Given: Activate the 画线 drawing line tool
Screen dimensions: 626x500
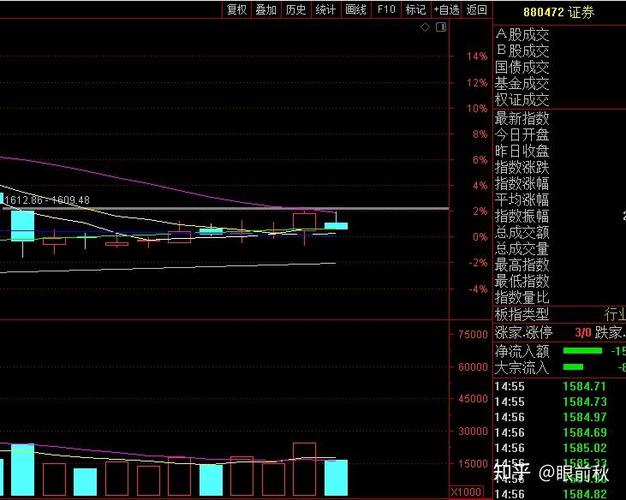Looking at the screenshot, I should (x=356, y=10).
